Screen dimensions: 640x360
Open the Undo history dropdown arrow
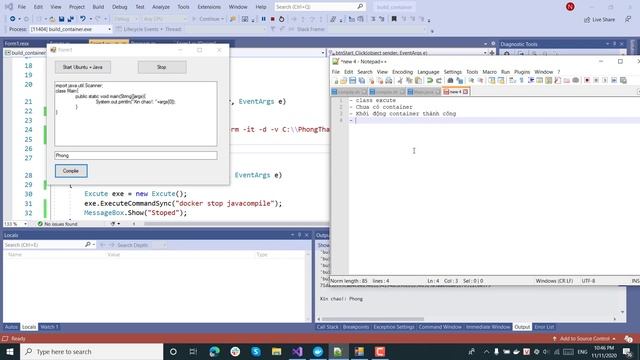(90, 19)
